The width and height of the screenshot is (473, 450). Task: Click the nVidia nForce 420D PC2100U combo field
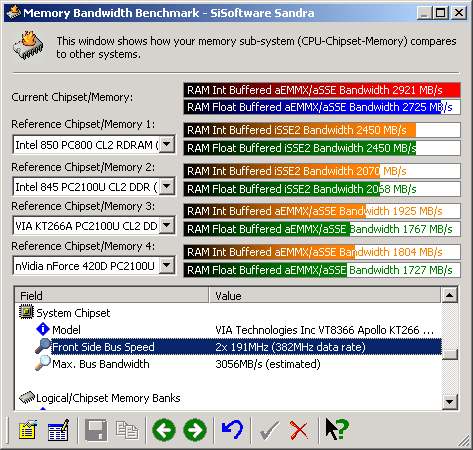[x=94, y=266]
